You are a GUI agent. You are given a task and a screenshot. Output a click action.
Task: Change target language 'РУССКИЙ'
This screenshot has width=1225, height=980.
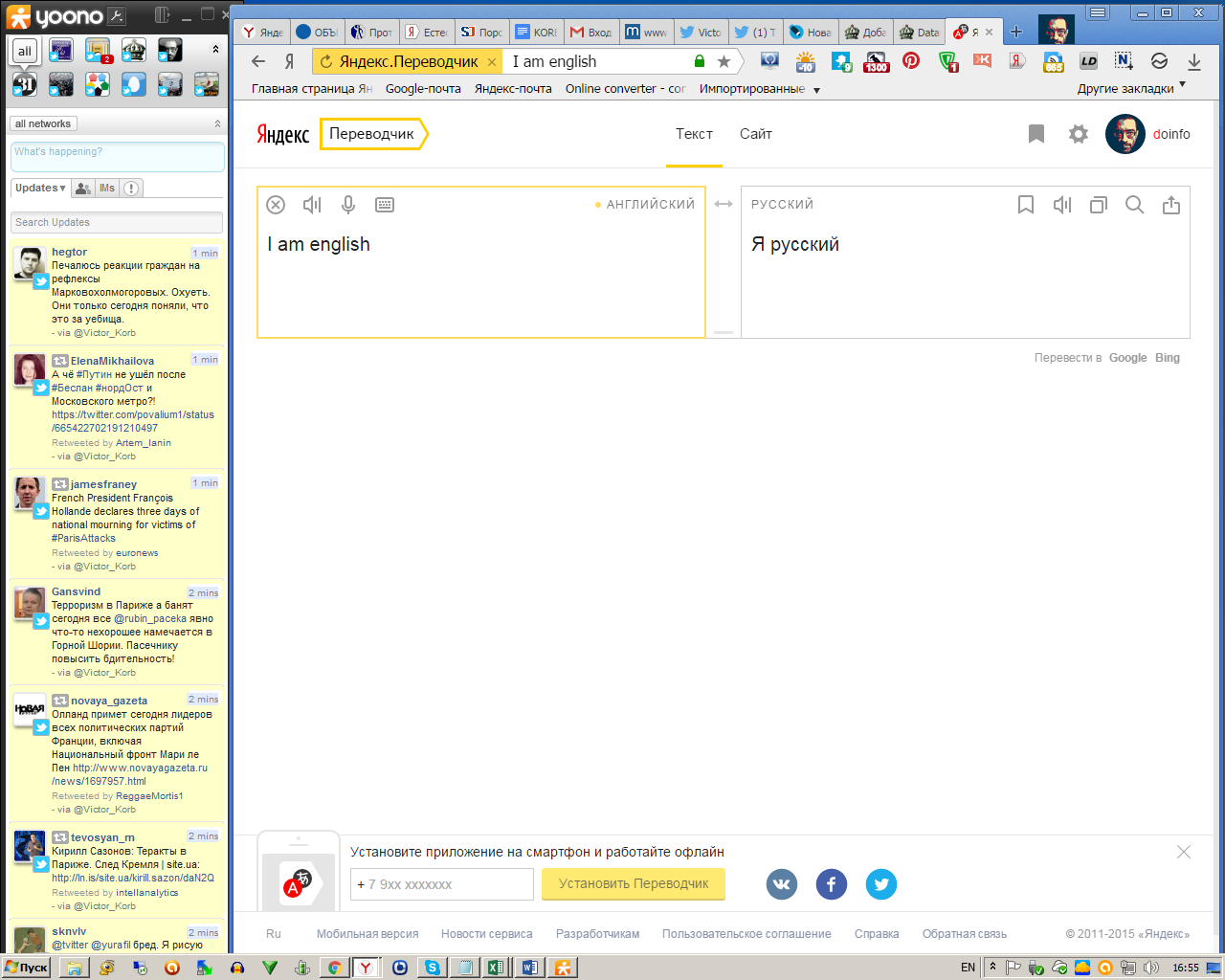point(782,205)
